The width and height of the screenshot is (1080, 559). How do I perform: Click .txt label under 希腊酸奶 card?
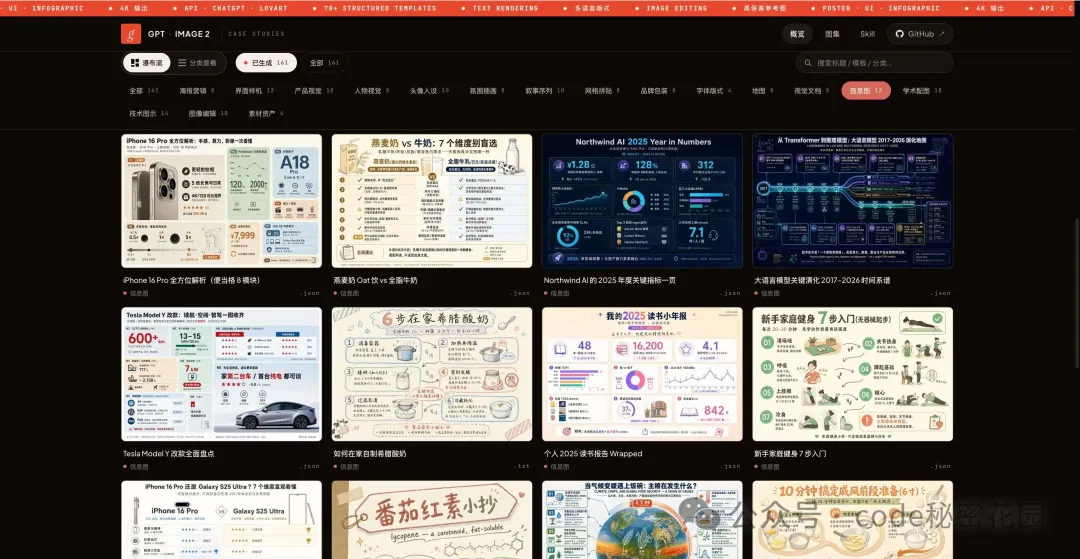521,467
